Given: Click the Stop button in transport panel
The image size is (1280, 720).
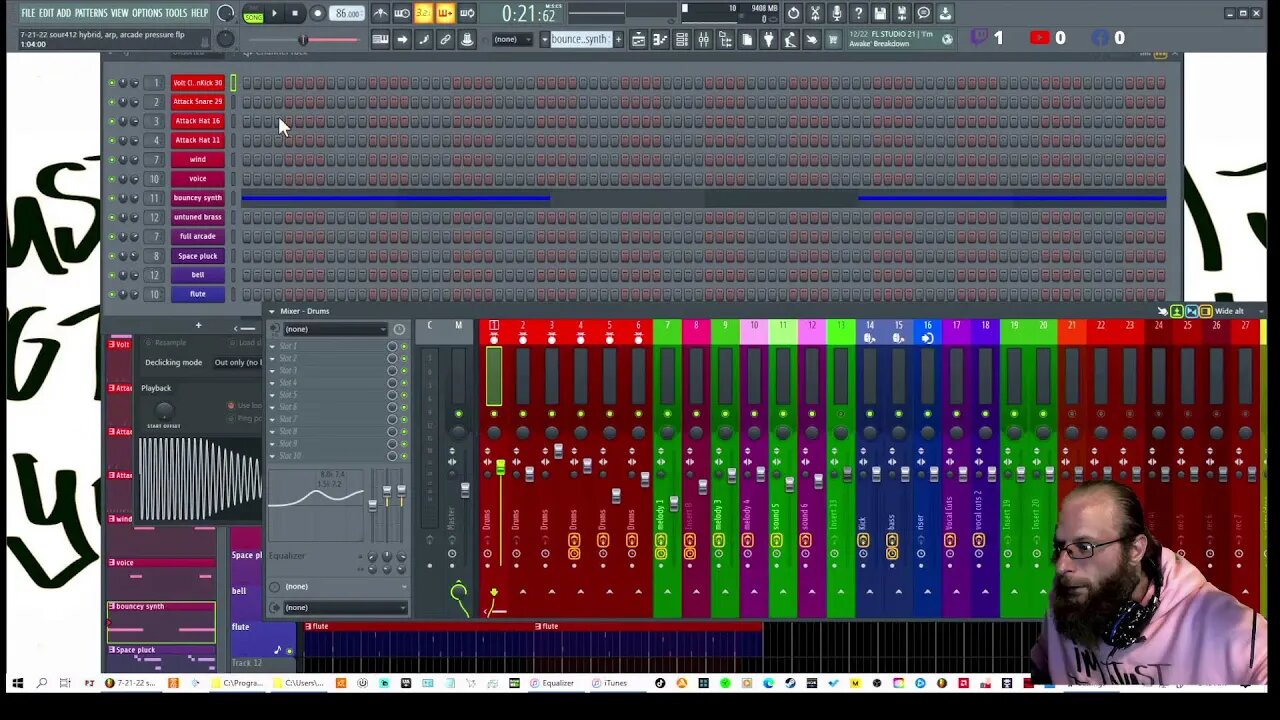Looking at the screenshot, I should [295, 13].
